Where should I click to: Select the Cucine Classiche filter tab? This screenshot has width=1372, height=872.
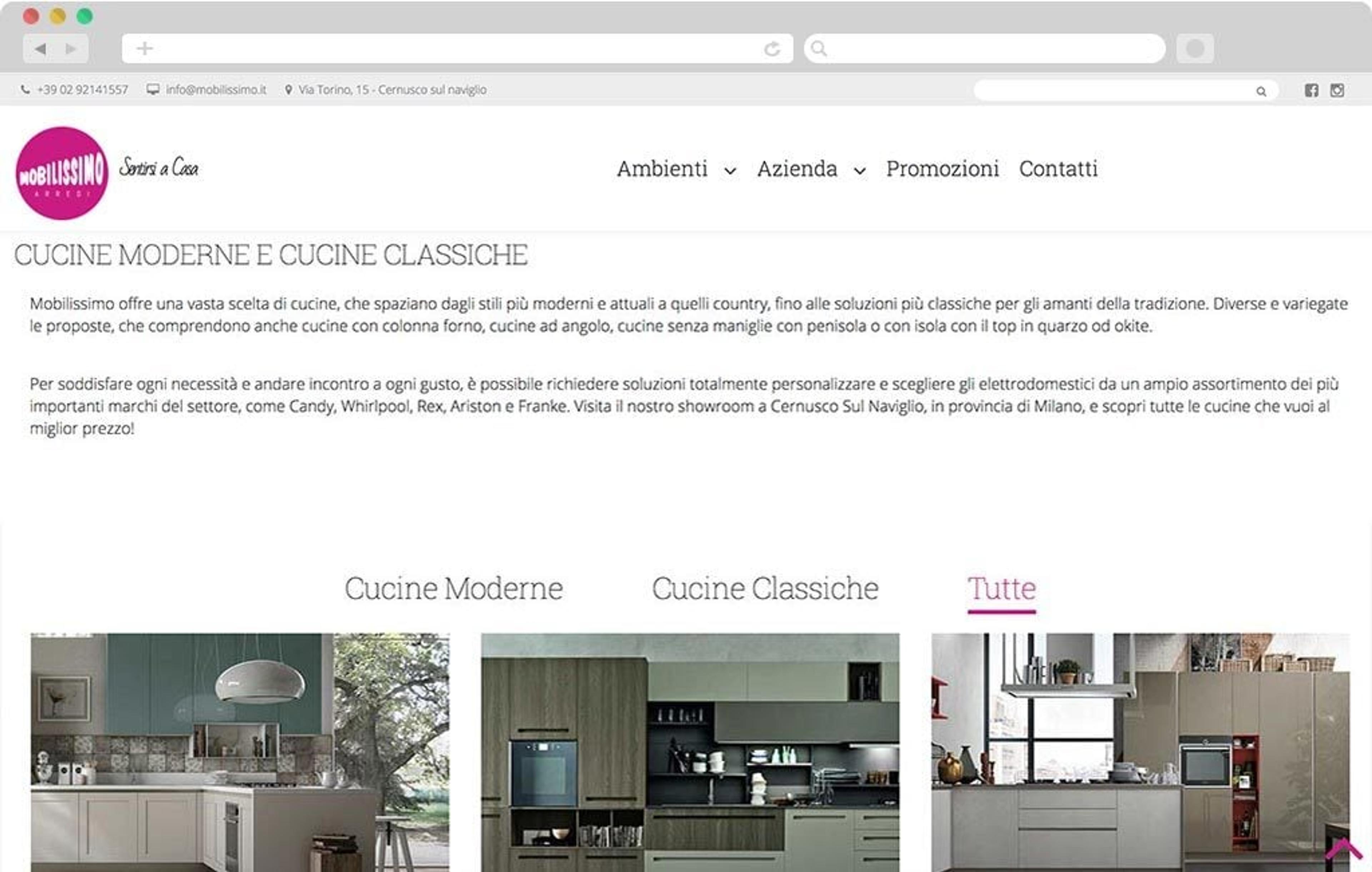pyautogui.click(x=765, y=588)
